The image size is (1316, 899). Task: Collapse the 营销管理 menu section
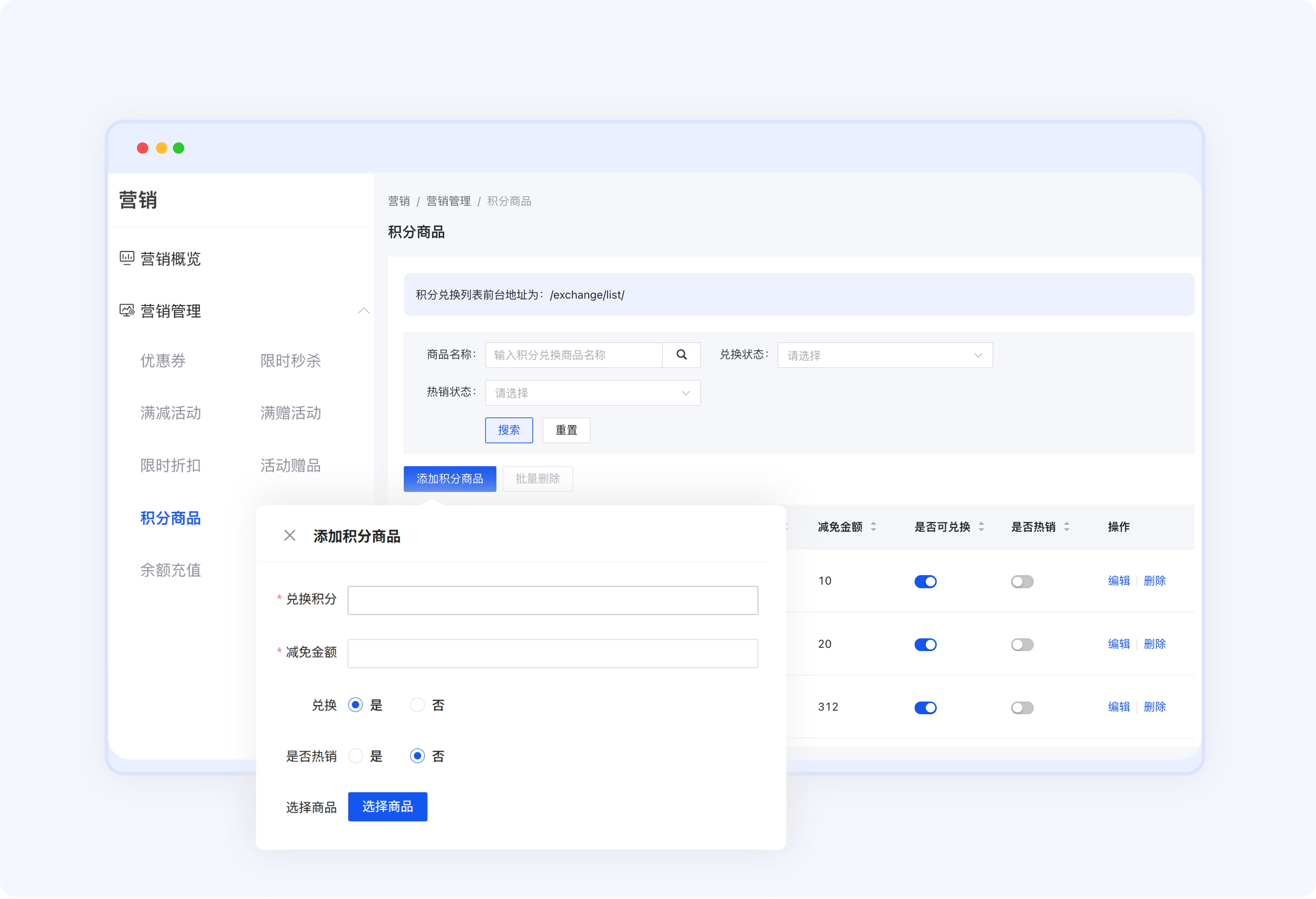(x=364, y=311)
